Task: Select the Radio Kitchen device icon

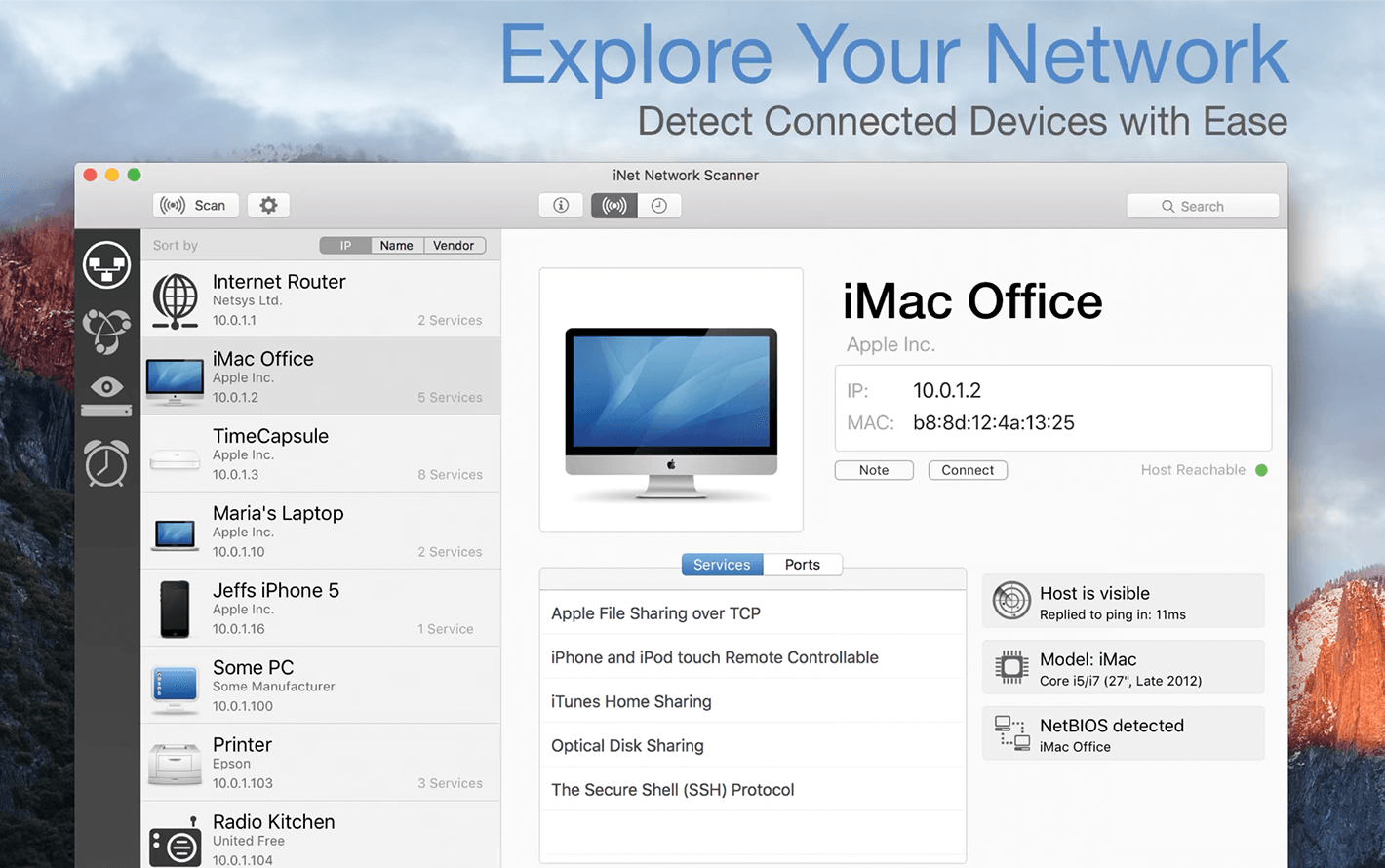Action: [x=176, y=841]
